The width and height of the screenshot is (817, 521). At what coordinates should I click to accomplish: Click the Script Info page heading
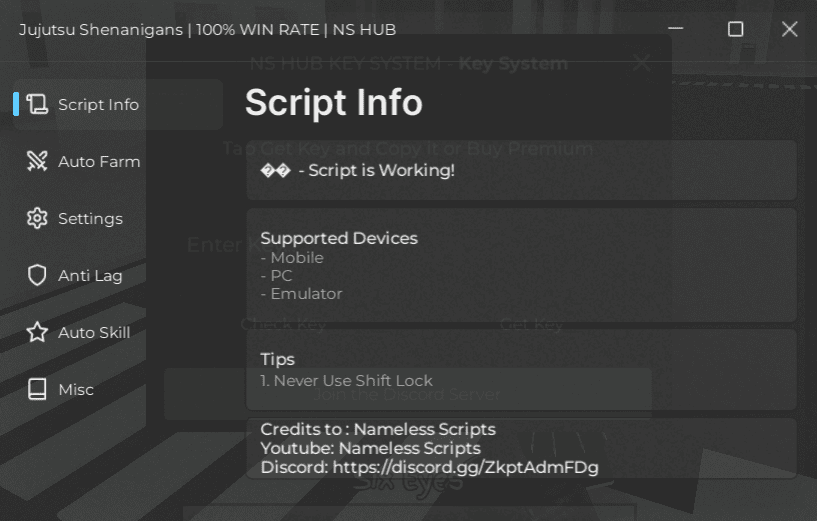pos(333,102)
